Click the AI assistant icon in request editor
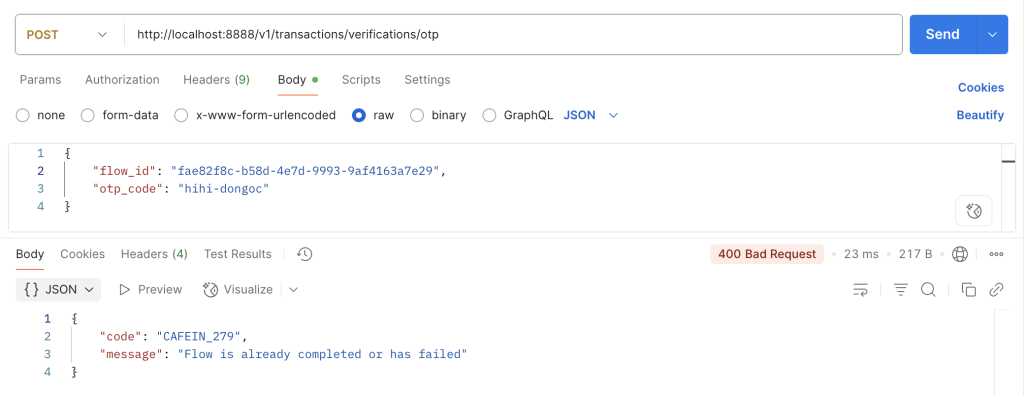The height and width of the screenshot is (396, 1024). click(973, 211)
